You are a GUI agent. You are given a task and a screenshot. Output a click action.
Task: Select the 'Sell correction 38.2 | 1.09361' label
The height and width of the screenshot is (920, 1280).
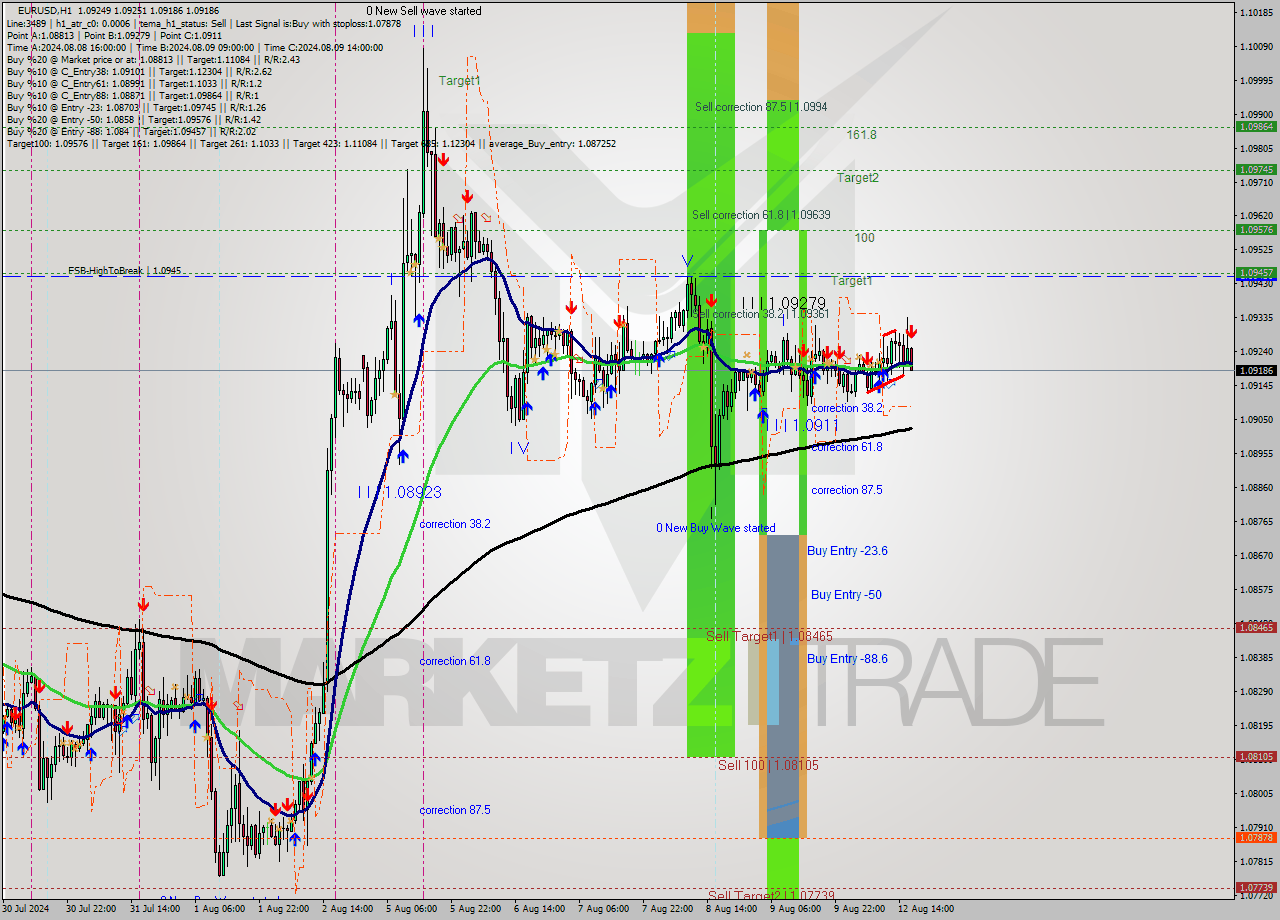tap(761, 314)
